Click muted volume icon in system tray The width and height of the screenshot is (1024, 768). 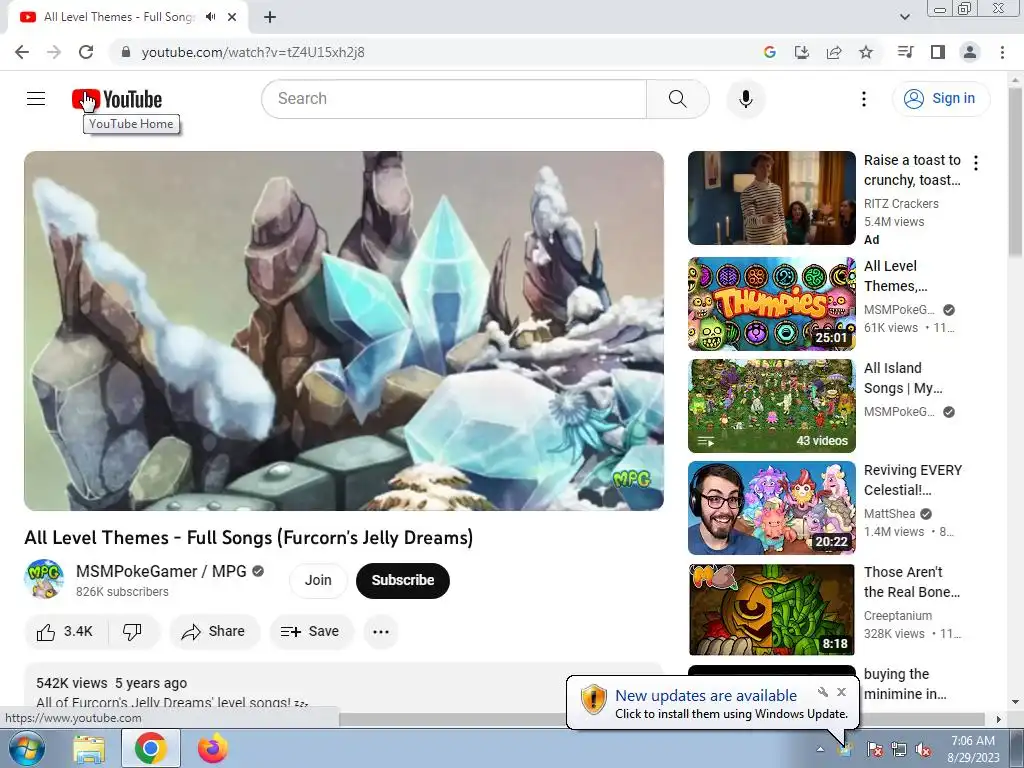coord(923,749)
